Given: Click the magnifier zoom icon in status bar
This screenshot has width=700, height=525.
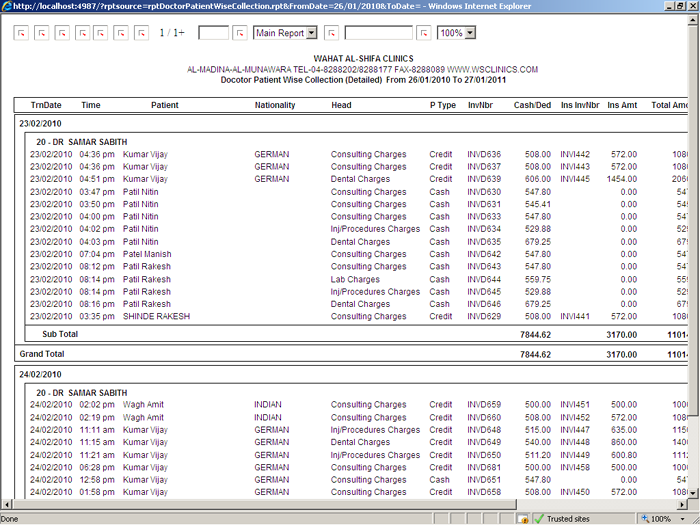Looking at the screenshot, I should (x=645, y=519).
